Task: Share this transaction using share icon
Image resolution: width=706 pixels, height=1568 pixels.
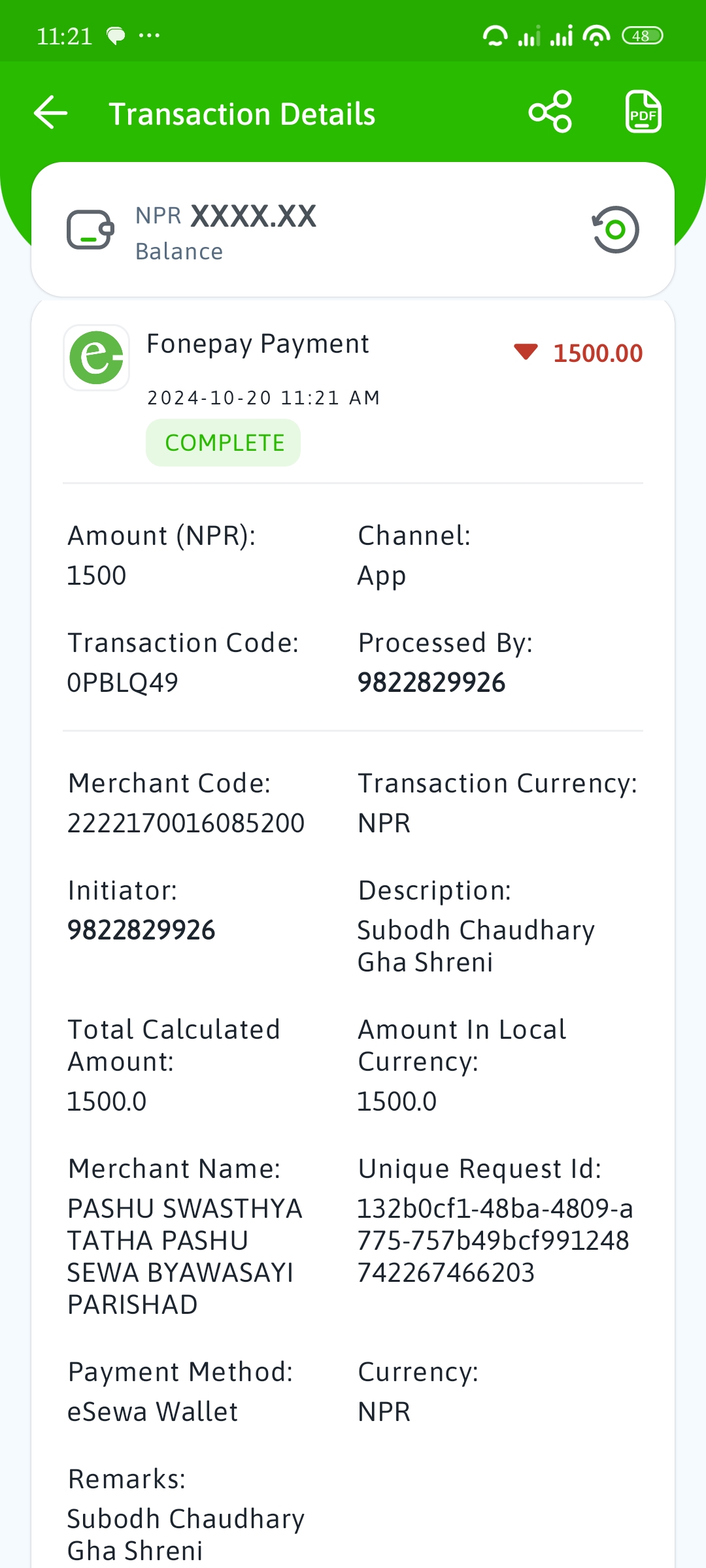Action: pos(550,112)
